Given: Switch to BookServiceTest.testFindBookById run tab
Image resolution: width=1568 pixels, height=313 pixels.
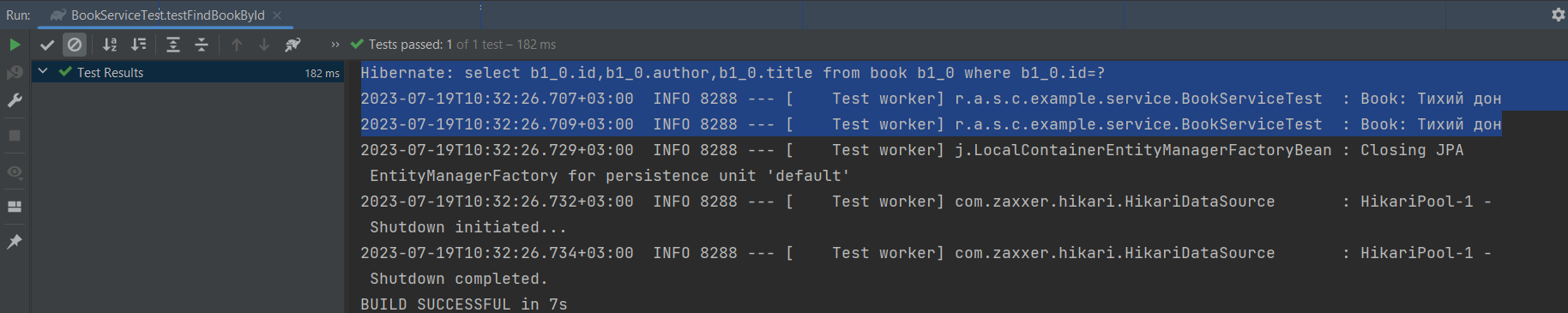Looking at the screenshot, I should [x=167, y=15].
